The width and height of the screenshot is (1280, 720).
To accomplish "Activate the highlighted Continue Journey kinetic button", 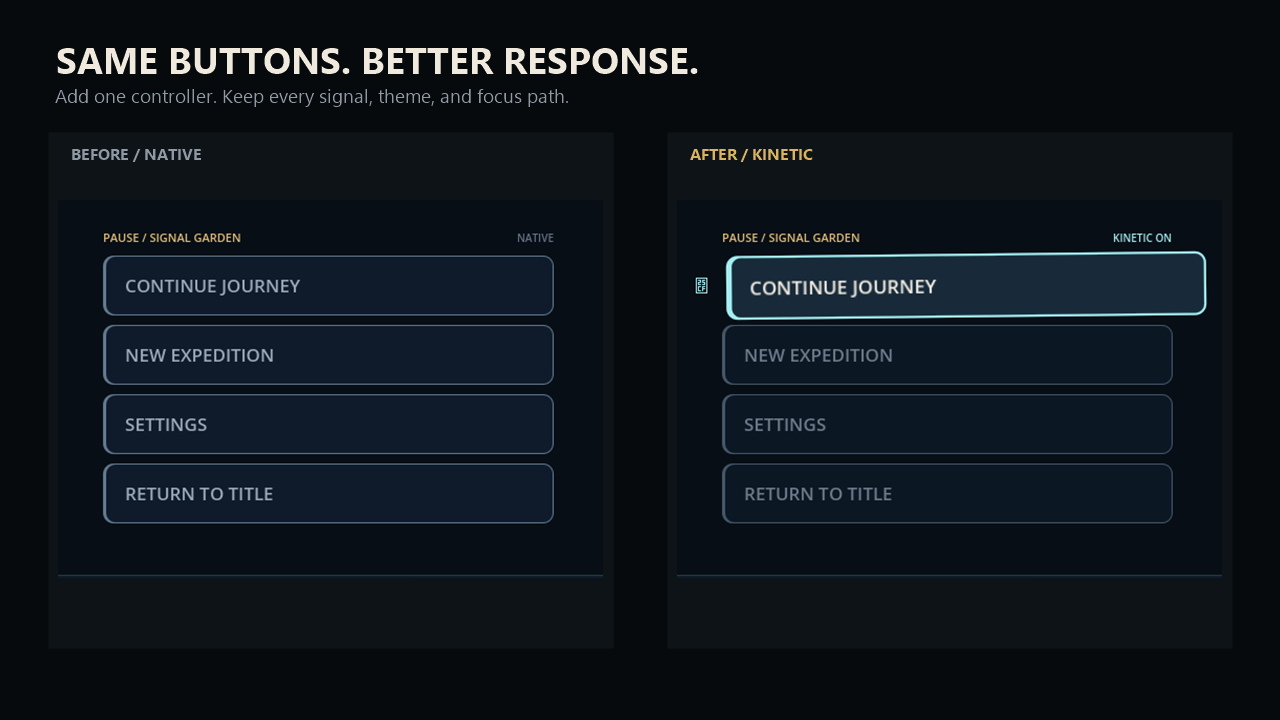I will (x=966, y=286).
